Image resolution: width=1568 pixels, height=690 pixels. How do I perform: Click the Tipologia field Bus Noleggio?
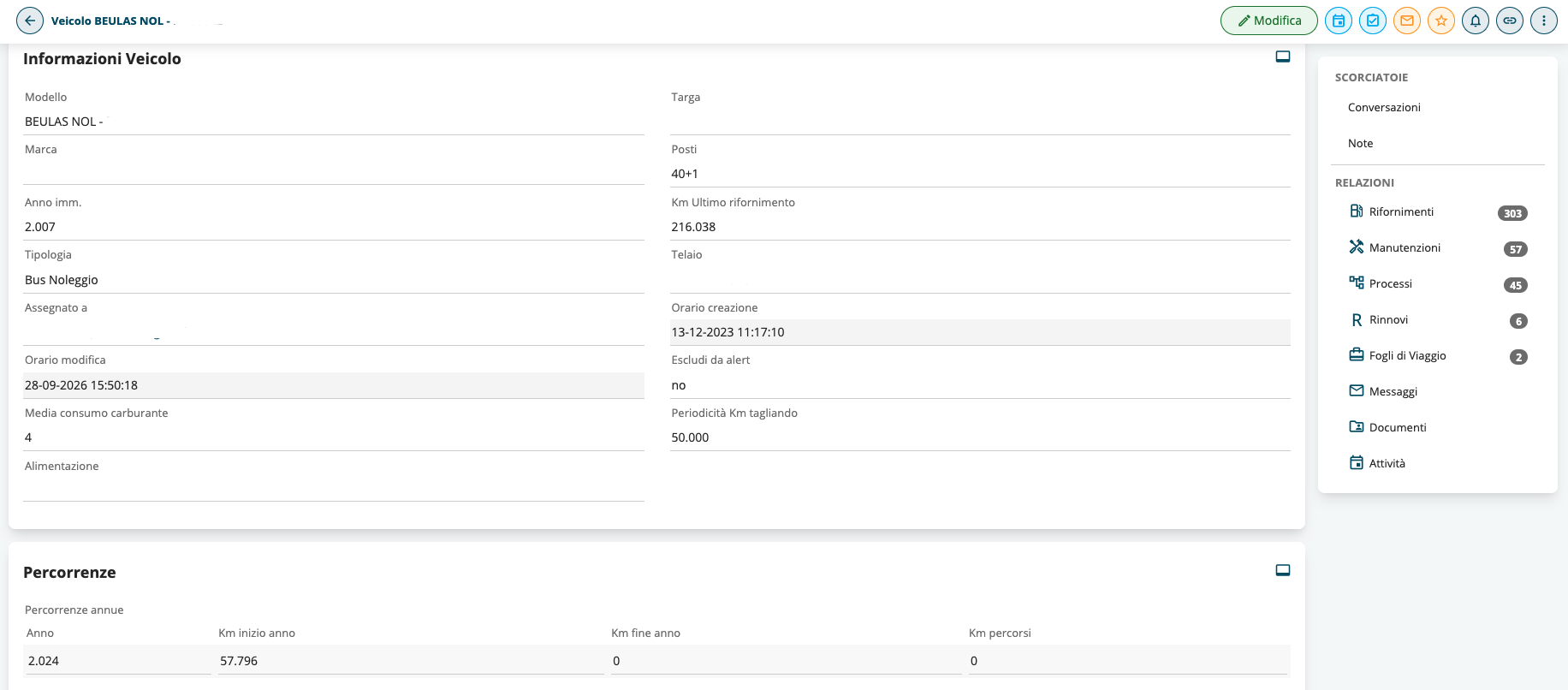tap(334, 280)
